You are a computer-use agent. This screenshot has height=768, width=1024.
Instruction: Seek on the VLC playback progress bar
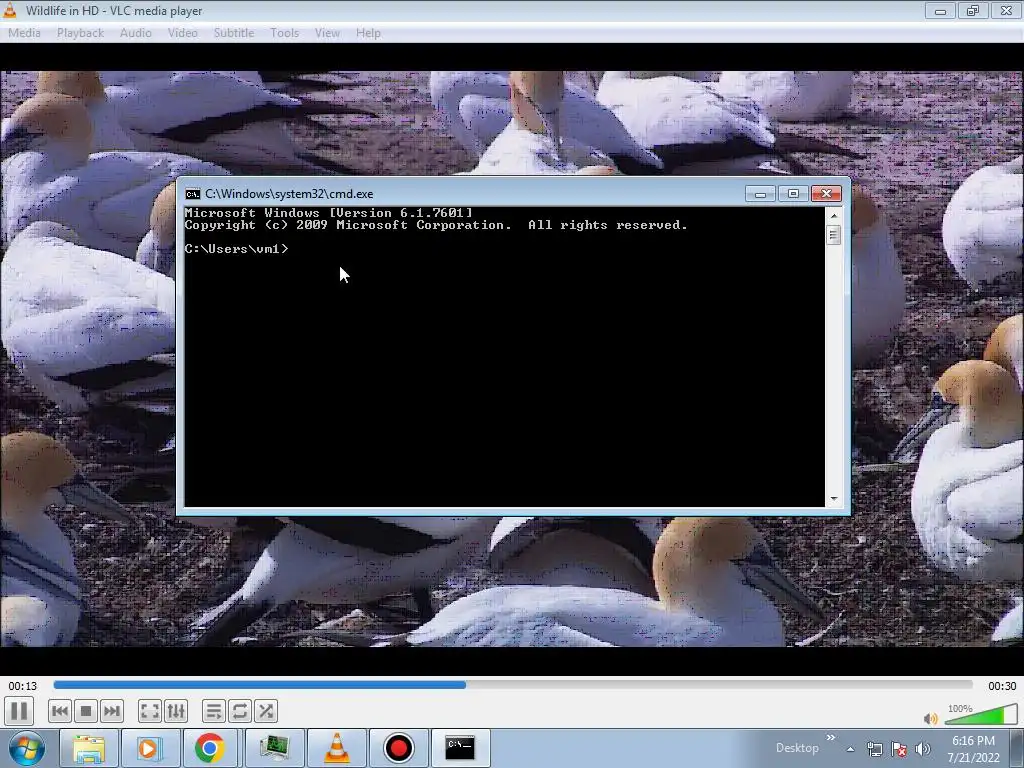pos(513,685)
